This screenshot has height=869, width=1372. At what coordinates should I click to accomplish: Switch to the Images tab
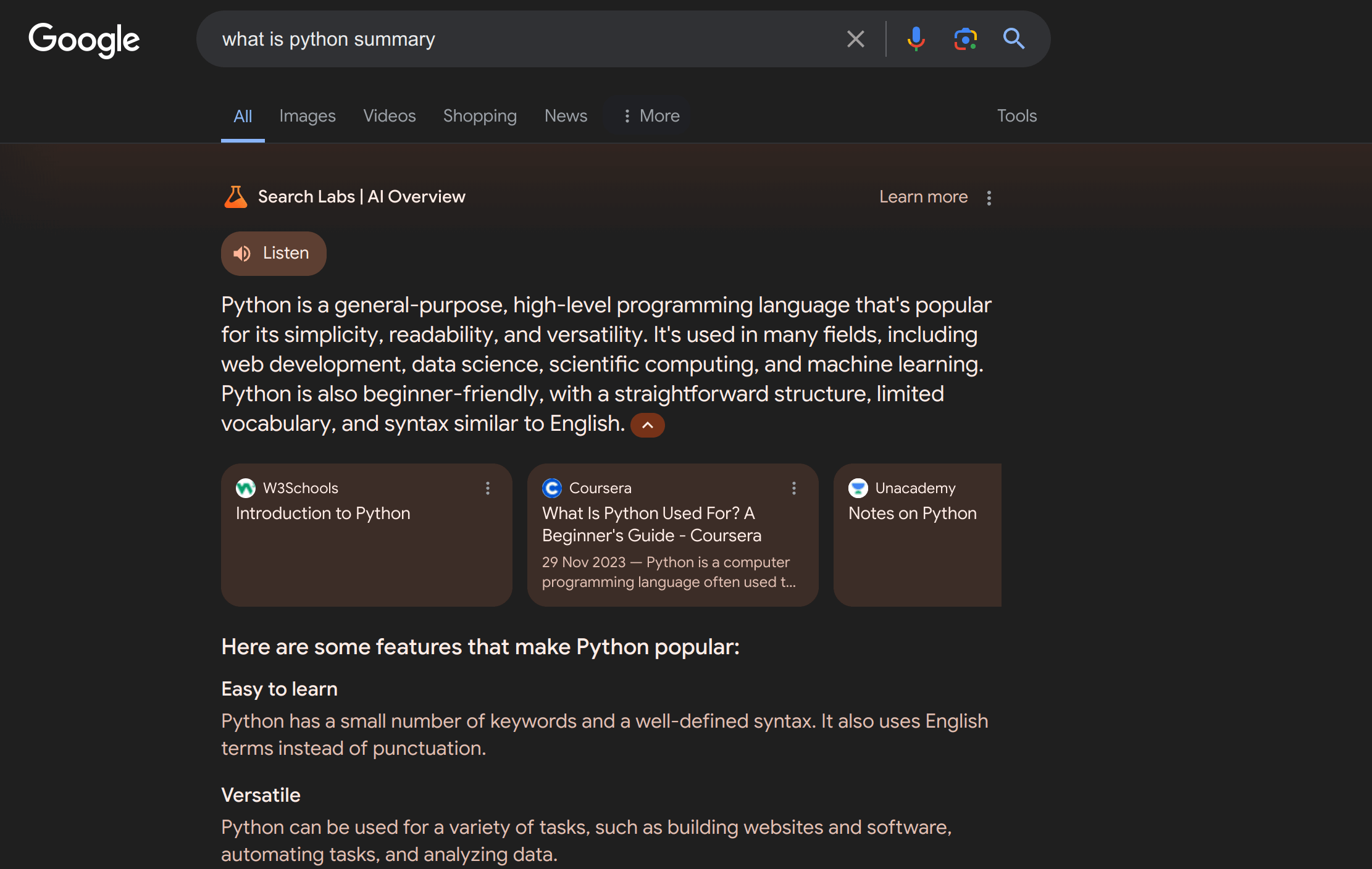pos(307,115)
